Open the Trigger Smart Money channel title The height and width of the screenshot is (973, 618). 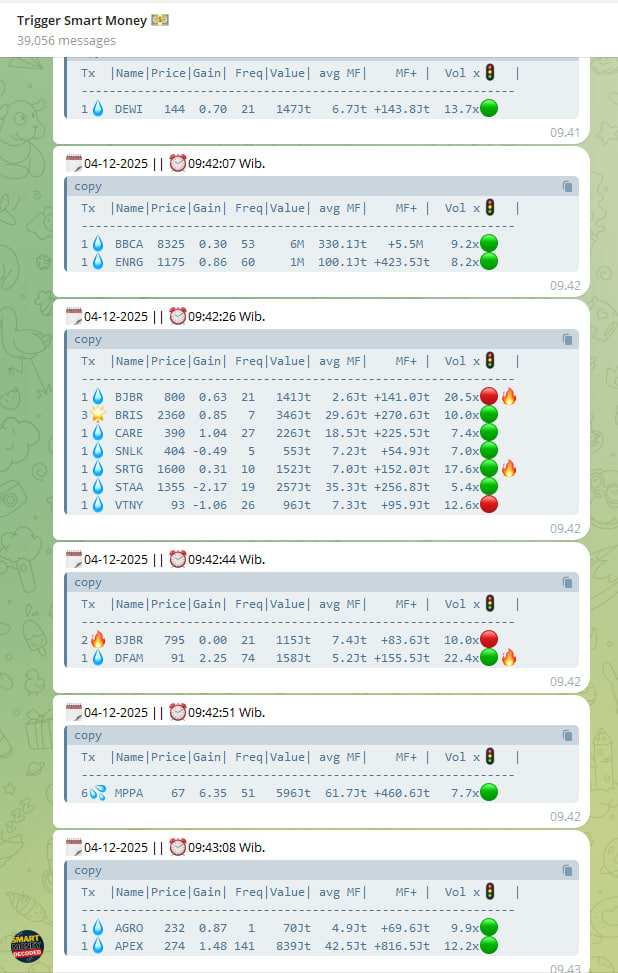[82, 20]
